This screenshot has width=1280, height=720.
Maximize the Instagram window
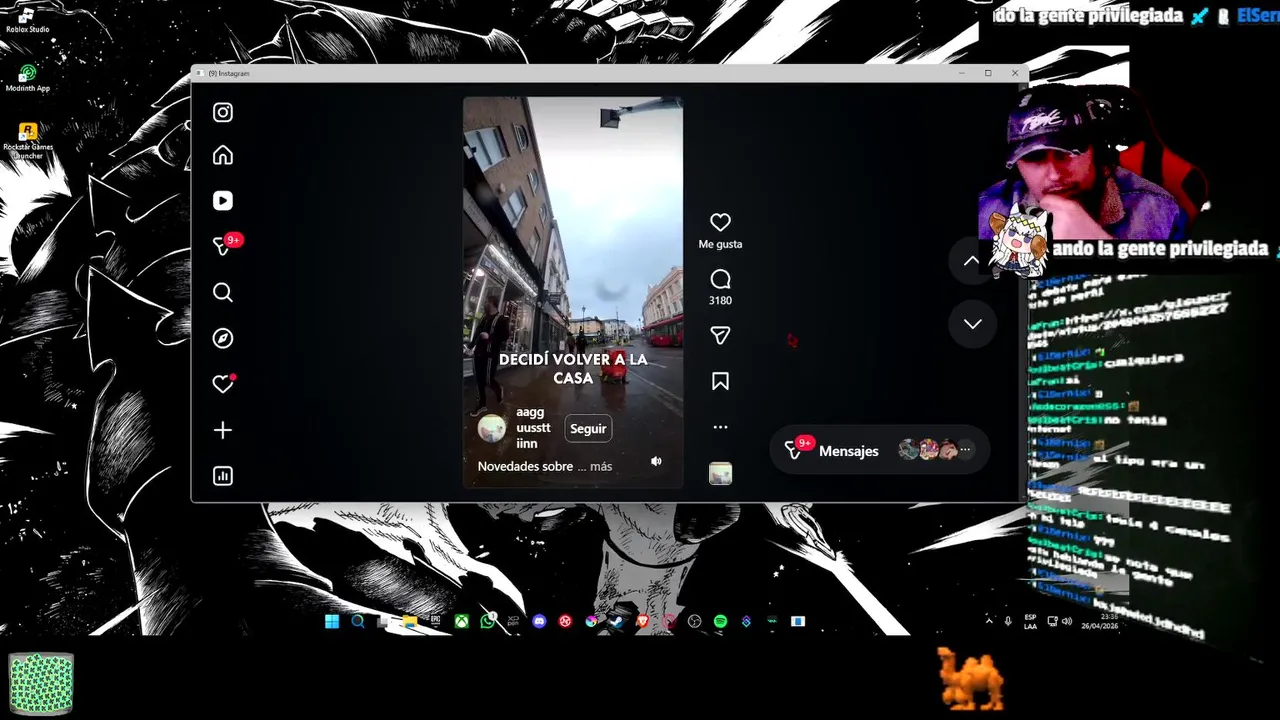pyautogui.click(x=988, y=73)
